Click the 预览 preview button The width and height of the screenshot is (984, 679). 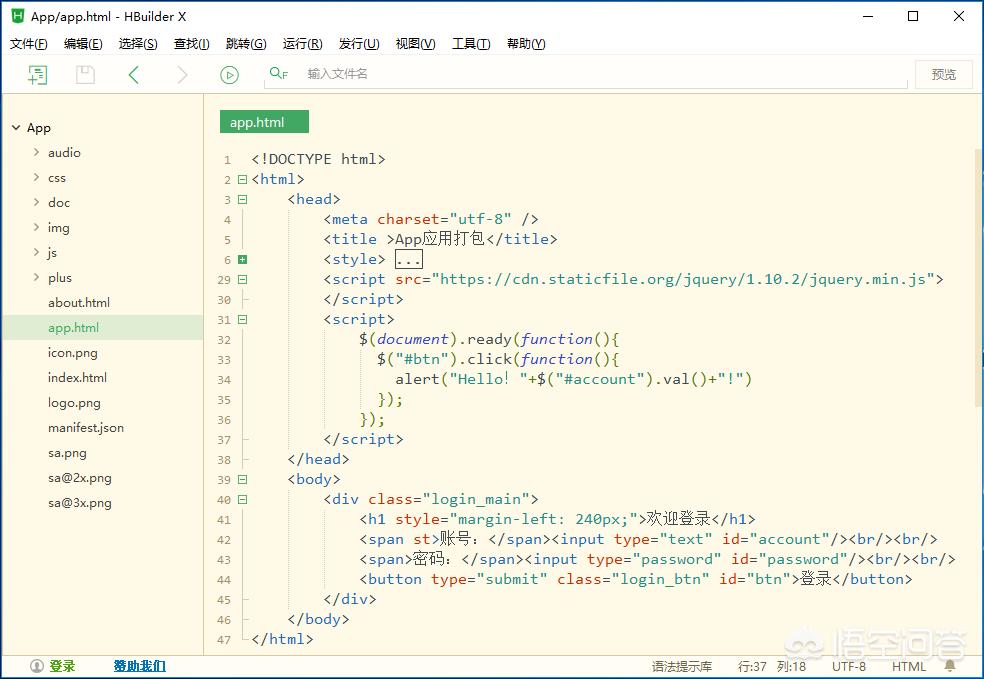[944, 75]
